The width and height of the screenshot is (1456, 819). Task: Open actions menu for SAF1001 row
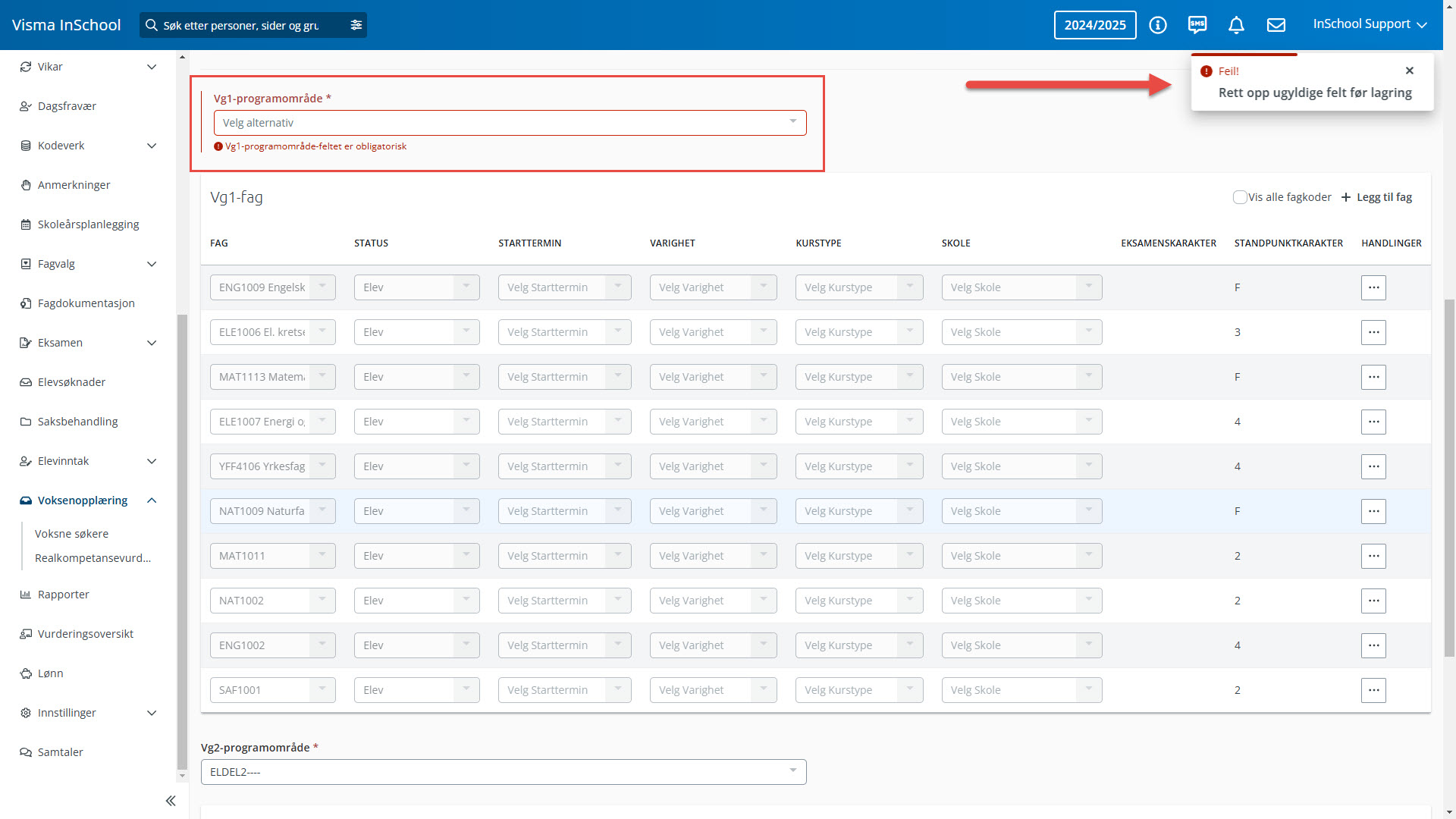(1373, 690)
